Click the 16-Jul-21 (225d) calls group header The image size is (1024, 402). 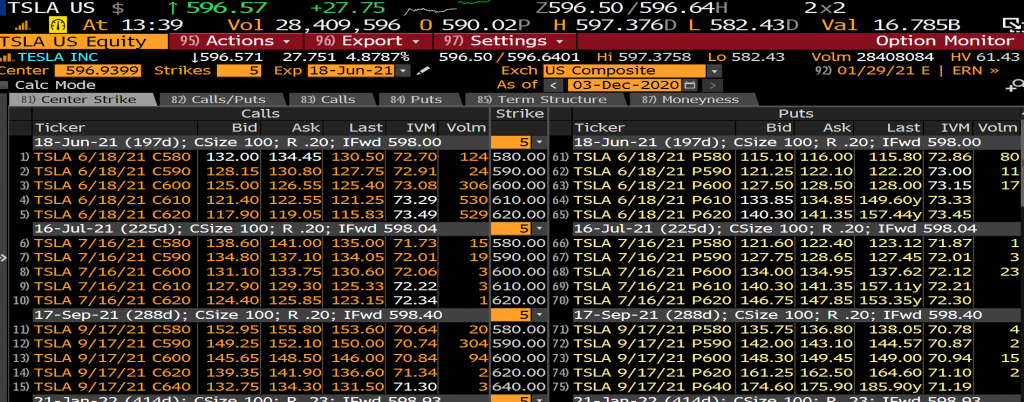coord(261,228)
